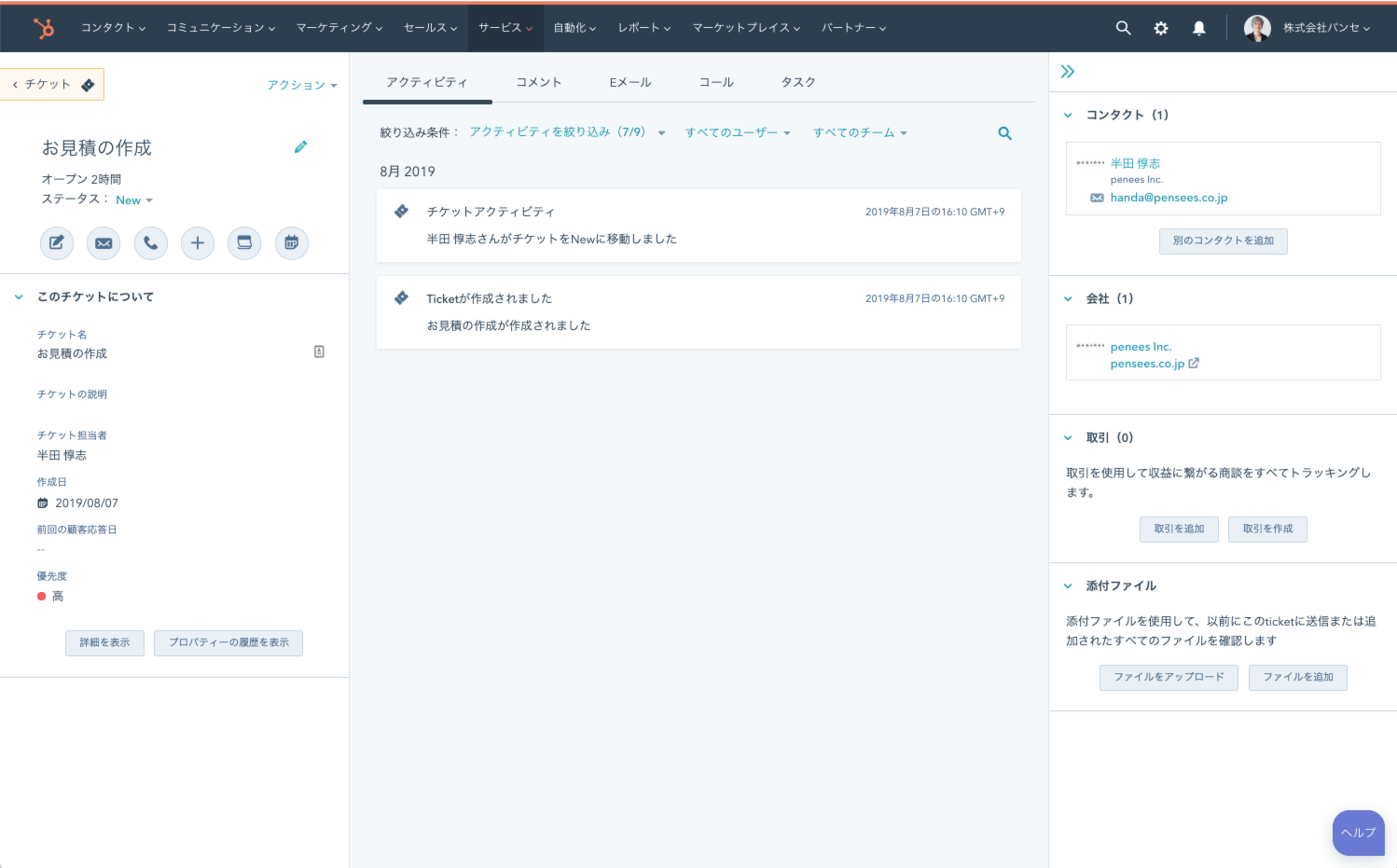Search activities with magnifier icon
Viewport: 1397px width, 868px height.
pyautogui.click(x=1004, y=133)
